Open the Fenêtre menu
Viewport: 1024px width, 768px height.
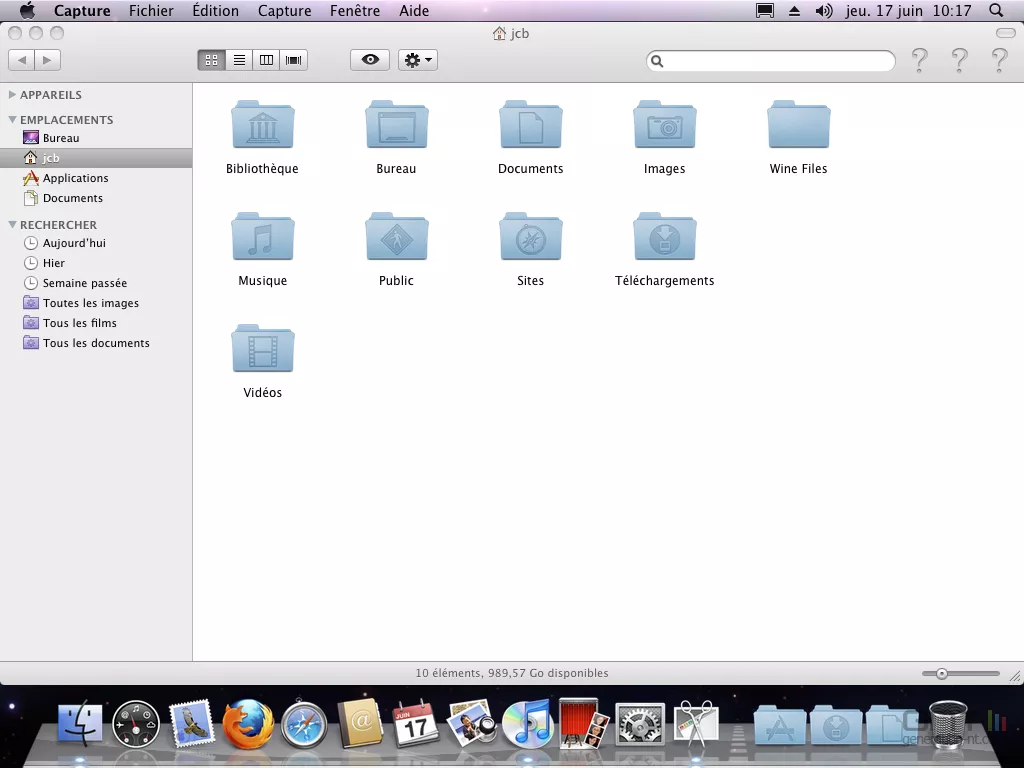coord(354,11)
